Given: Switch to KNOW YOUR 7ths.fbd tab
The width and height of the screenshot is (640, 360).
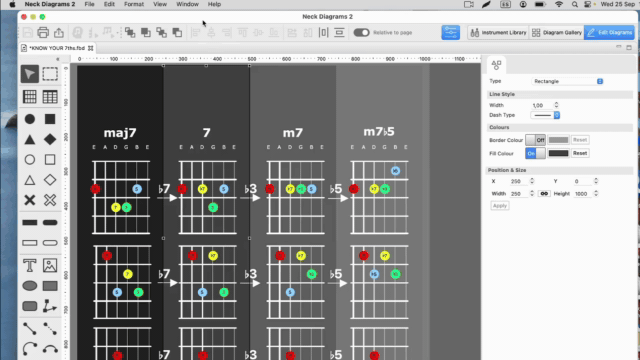Looking at the screenshot, I should coord(57,48).
